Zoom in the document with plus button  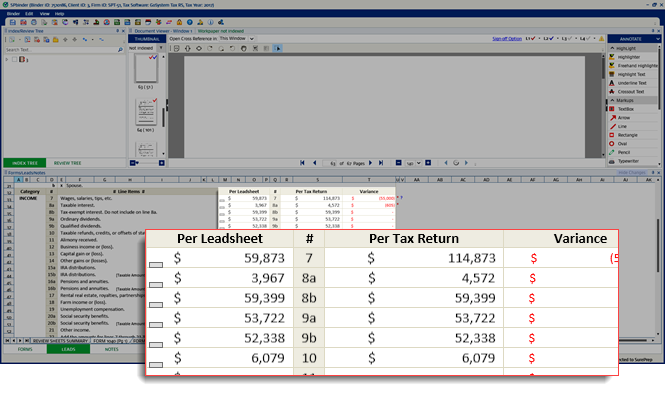428,163
